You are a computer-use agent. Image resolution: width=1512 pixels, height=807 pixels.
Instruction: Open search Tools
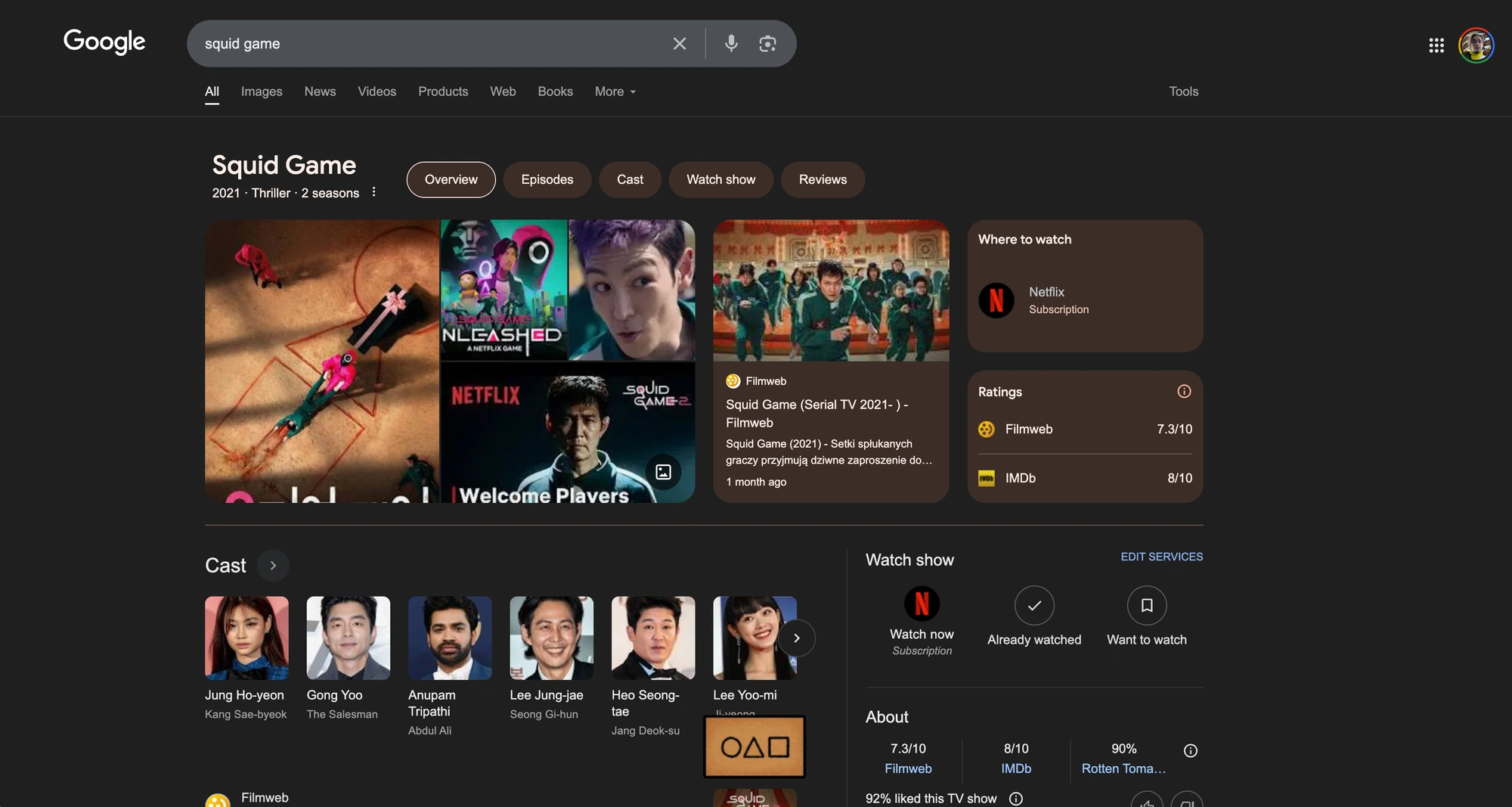[x=1183, y=92]
